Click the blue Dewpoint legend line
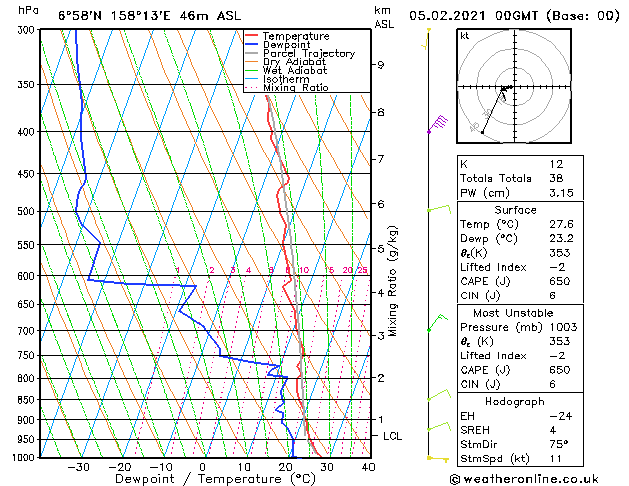The image size is (629, 486). pos(252,45)
